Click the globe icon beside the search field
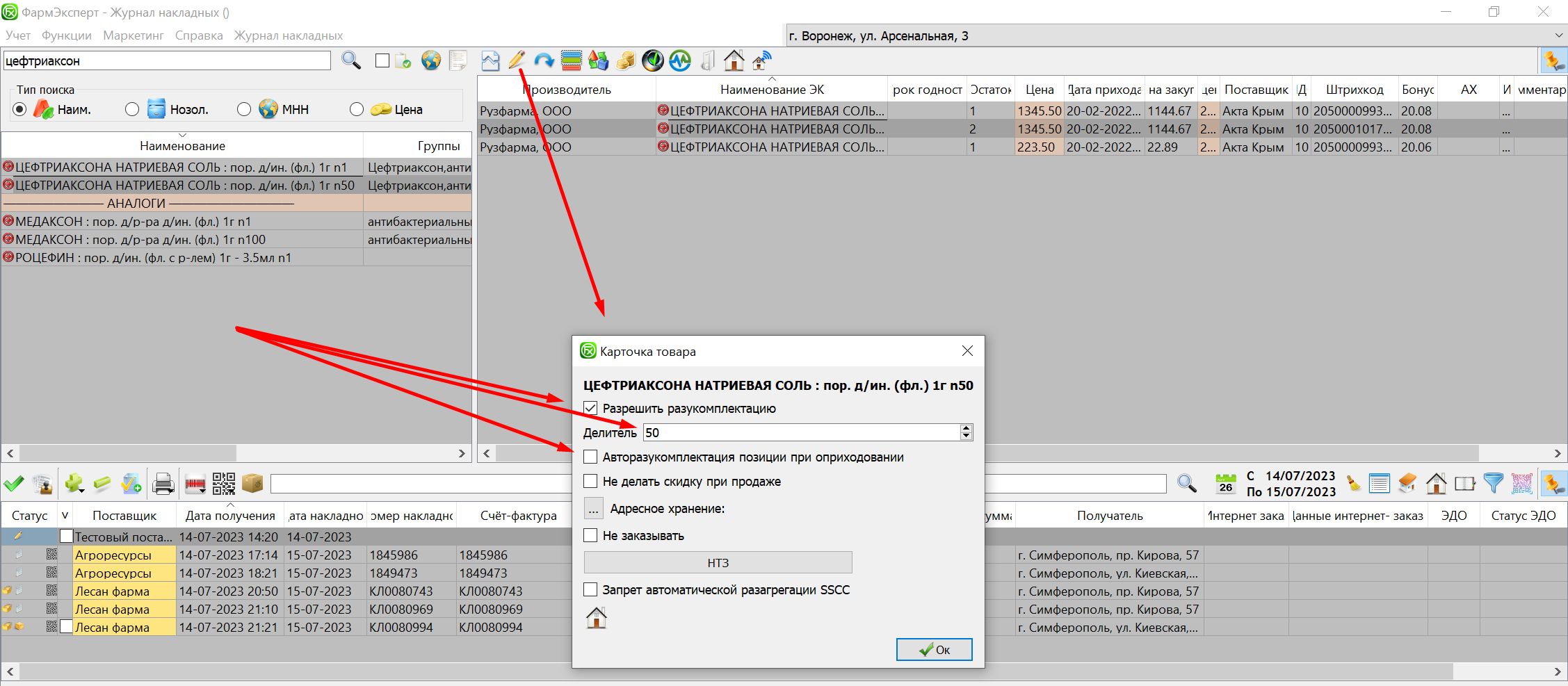Viewport: 1568px width, 686px height. 431,61
